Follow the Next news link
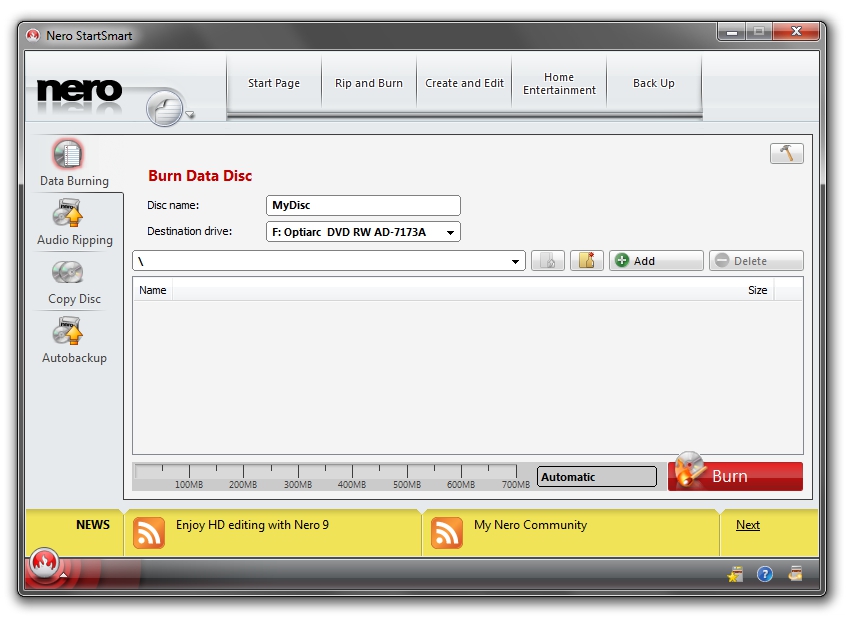 click(x=748, y=525)
